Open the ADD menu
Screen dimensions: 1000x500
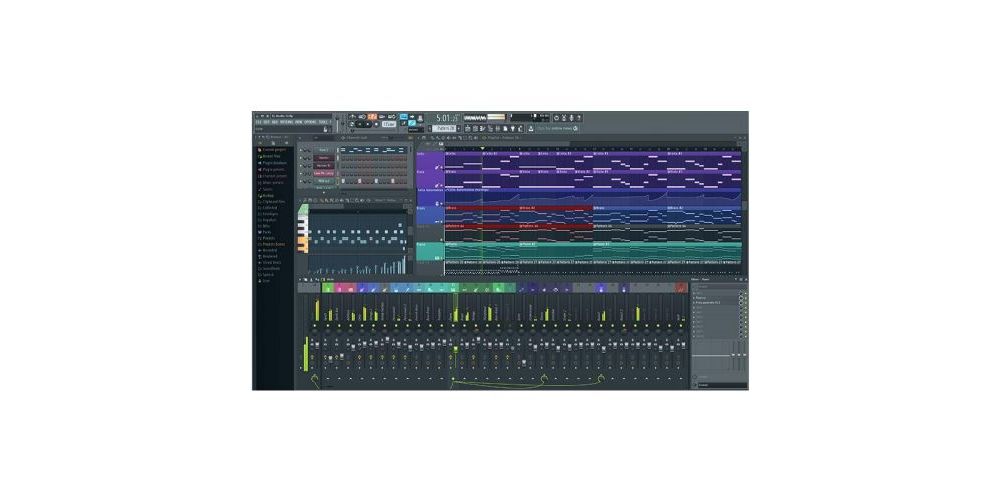(x=274, y=122)
